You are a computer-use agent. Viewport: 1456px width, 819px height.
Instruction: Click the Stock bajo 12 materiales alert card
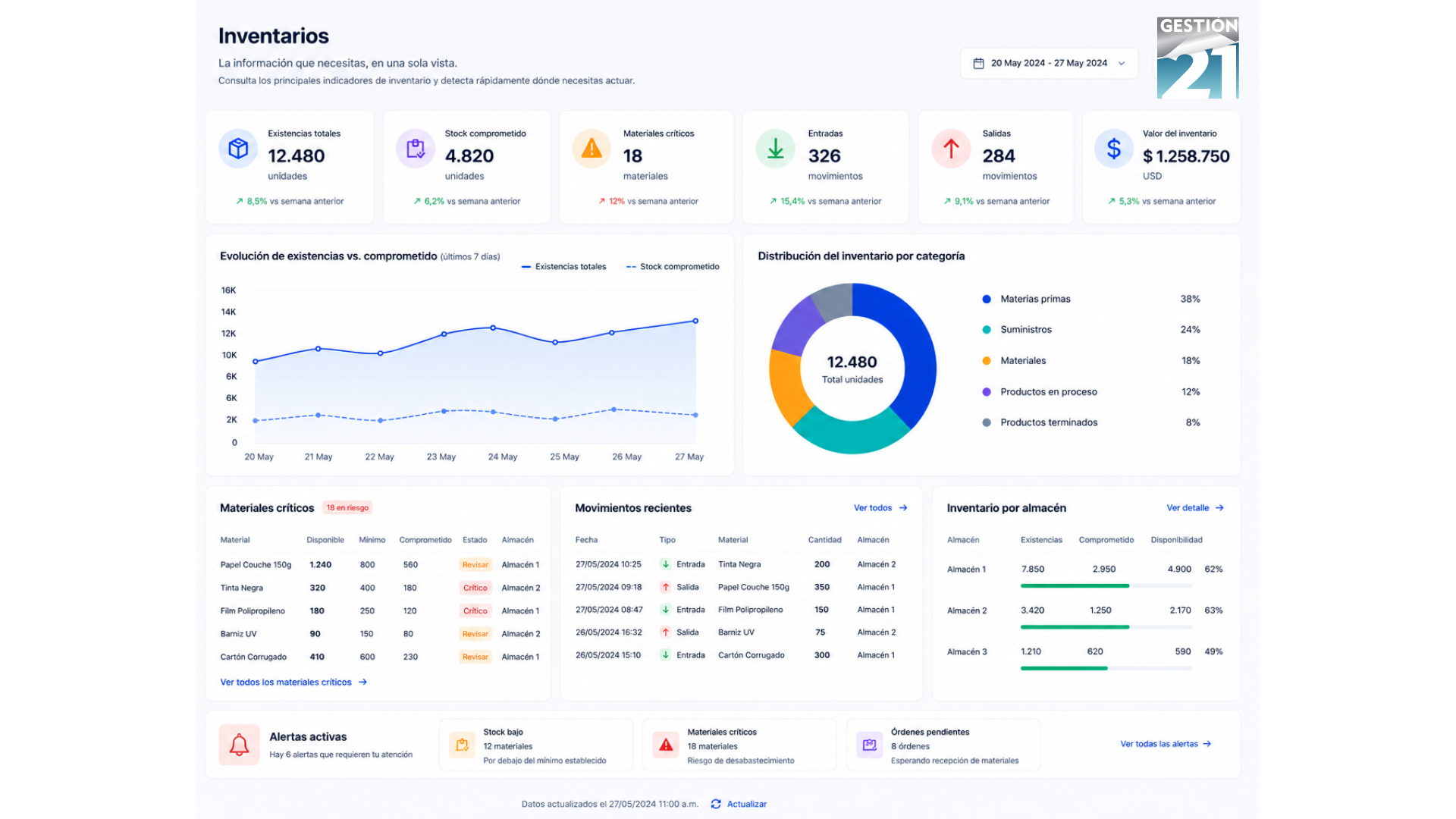[536, 745]
